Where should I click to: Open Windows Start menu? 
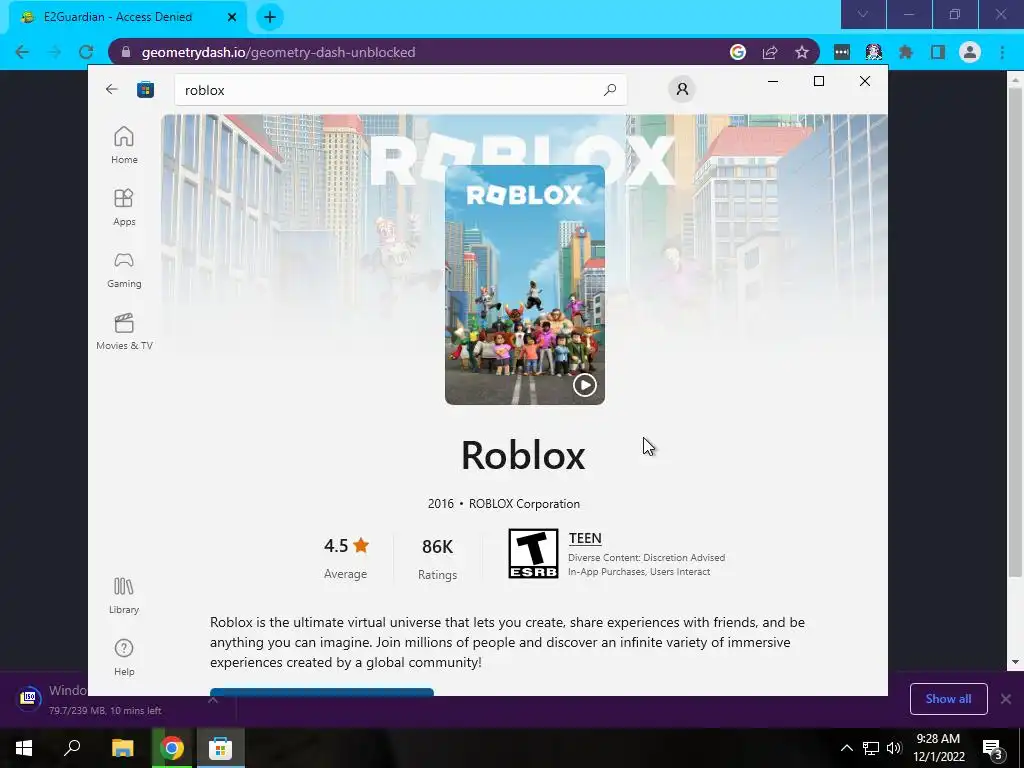(x=24, y=748)
